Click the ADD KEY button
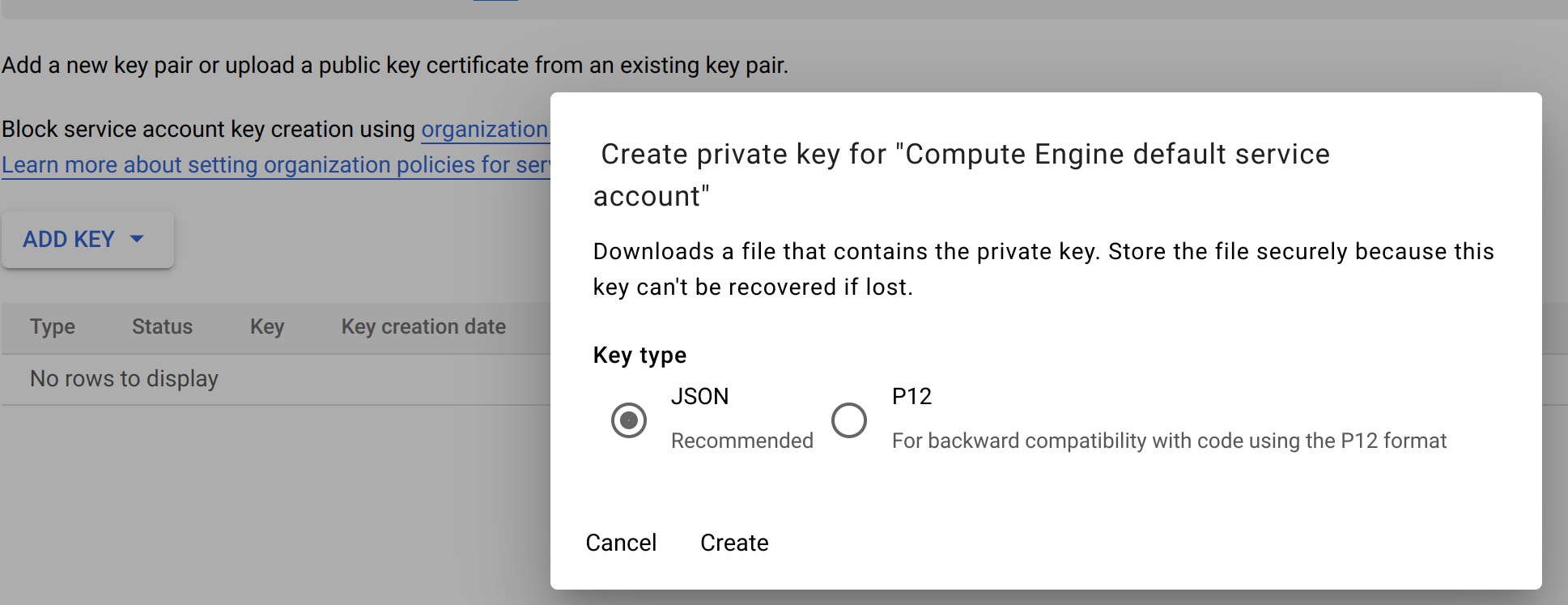Image resolution: width=1568 pixels, height=605 pixels. (x=70, y=240)
